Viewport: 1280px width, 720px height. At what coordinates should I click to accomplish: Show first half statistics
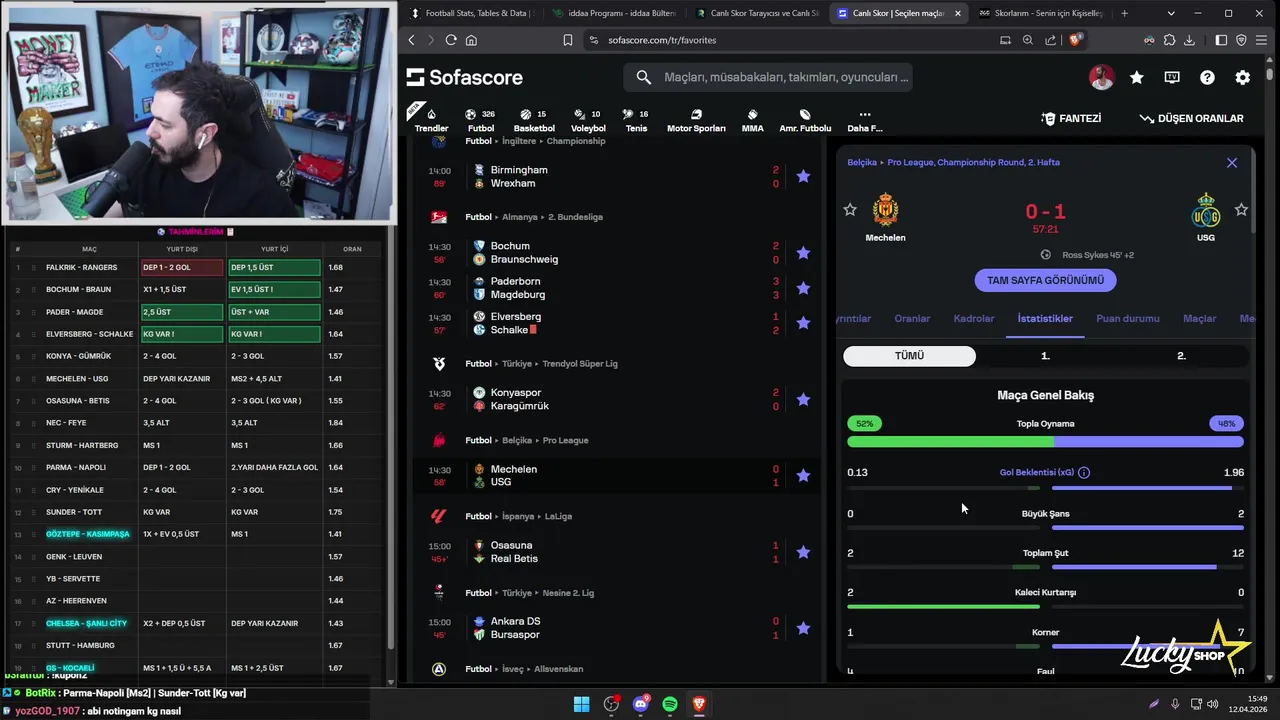[1045, 356]
